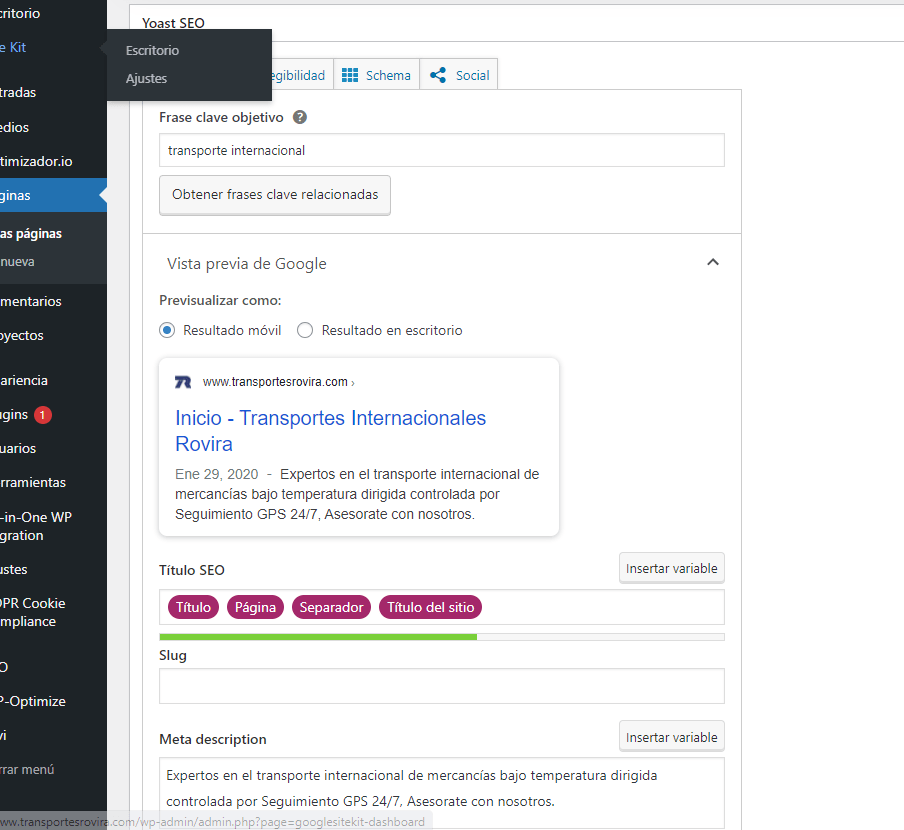Image resolution: width=904 pixels, height=830 pixels.
Task: Click Insertar variable next to Título SEO
Action: [x=672, y=568]
